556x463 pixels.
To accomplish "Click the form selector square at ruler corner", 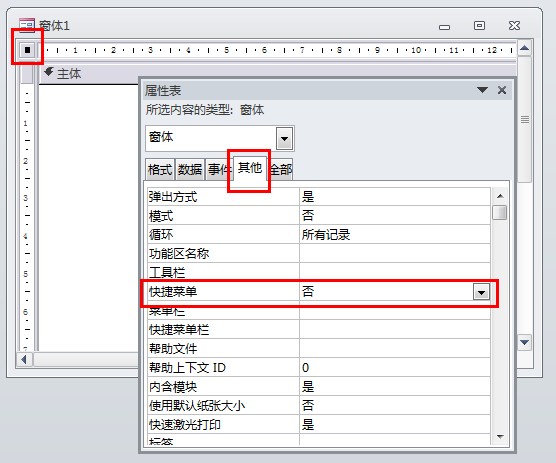I will [27, 50].
